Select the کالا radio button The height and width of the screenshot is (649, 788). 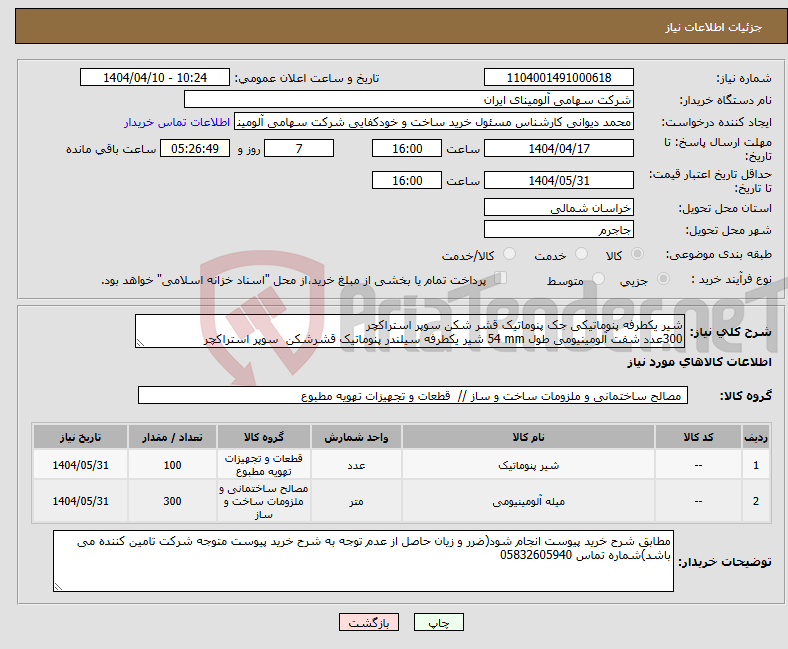click(637, 254)
